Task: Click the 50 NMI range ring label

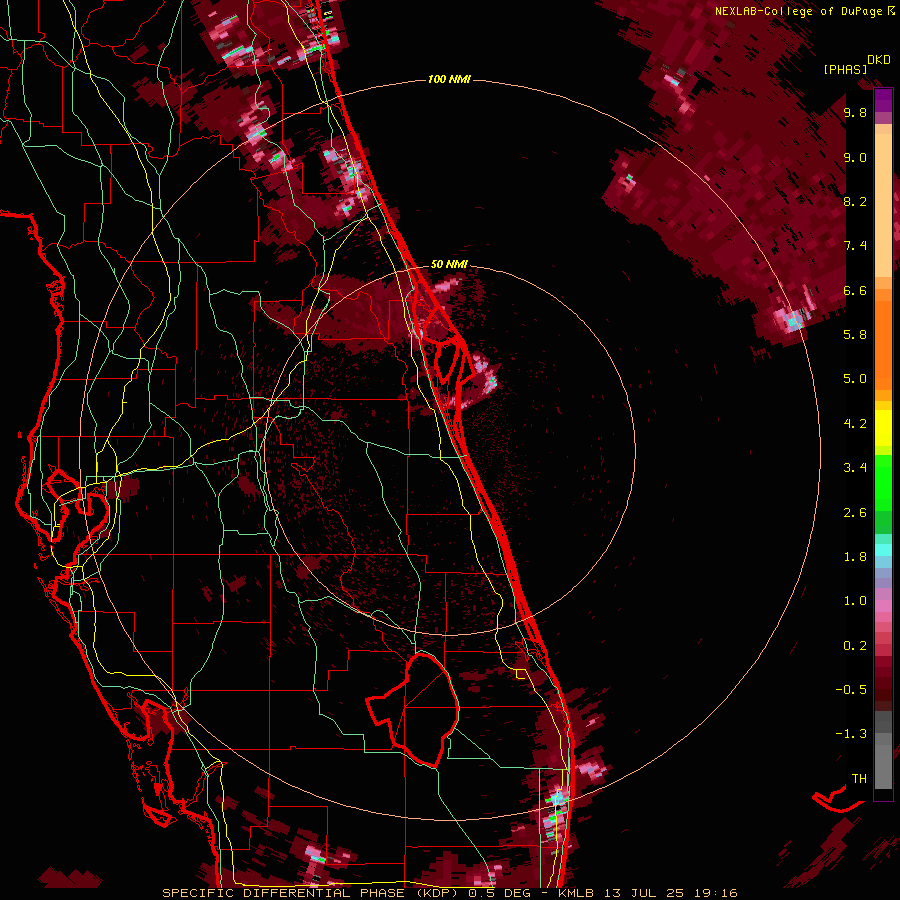Action: pyautogui.click(x=449, y=264)
